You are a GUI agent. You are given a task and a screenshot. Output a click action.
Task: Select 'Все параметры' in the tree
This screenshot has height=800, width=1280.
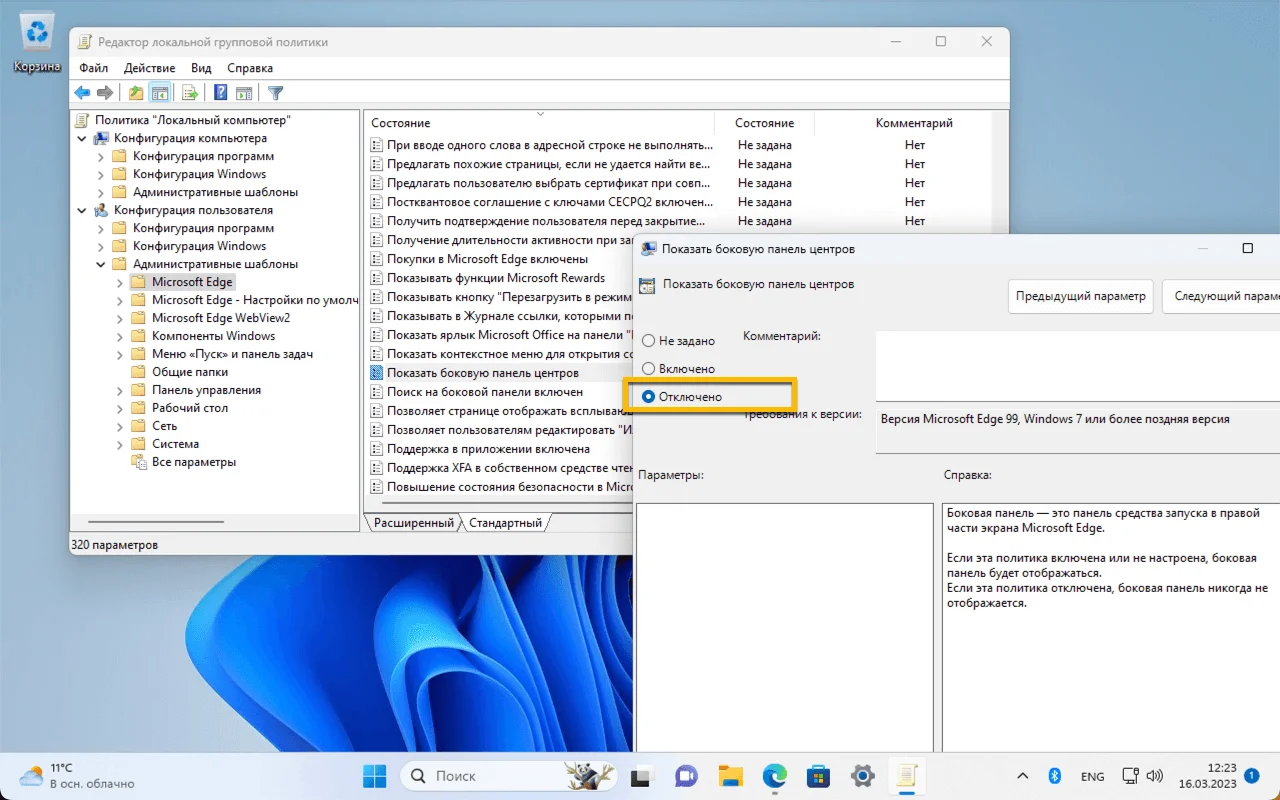click(x=194, y=462)
